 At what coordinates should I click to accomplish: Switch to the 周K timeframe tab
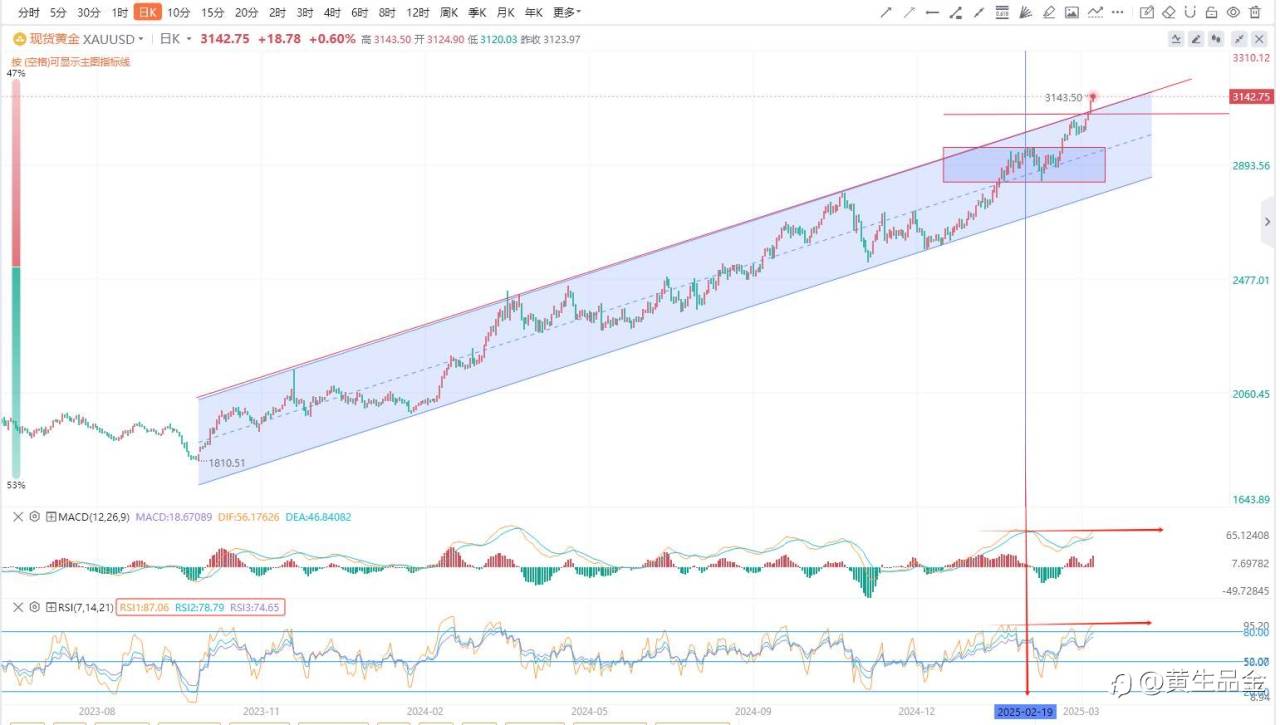449,13
